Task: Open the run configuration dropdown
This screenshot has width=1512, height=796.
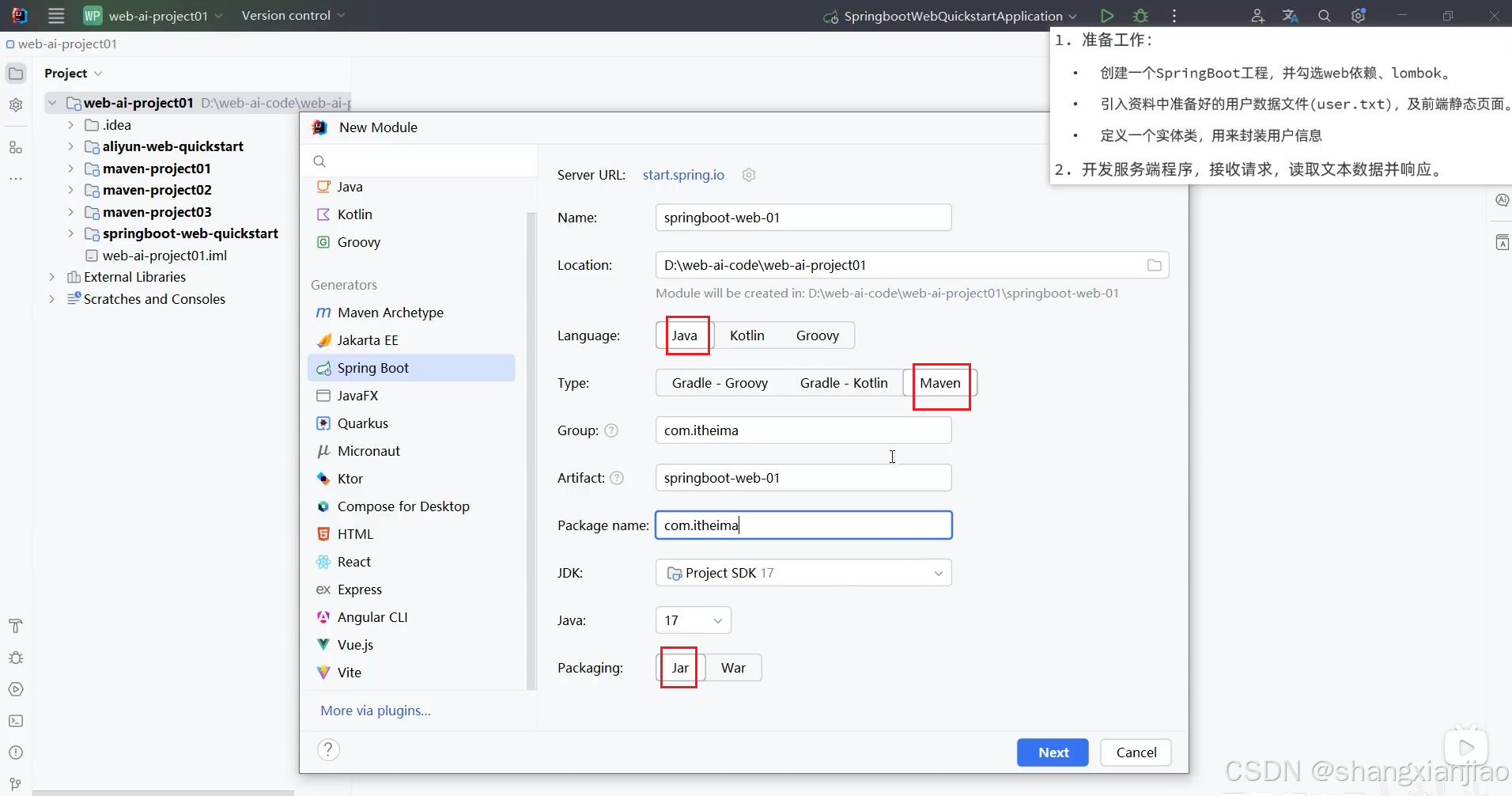Action: tap(950, 16)
